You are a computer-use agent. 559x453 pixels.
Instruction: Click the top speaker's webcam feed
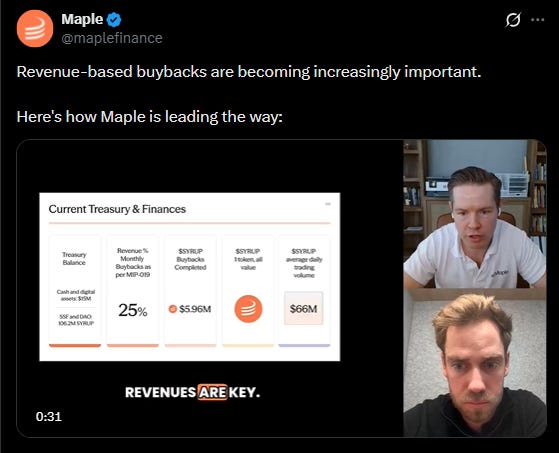pyautogui.click(x=475, y=214)
